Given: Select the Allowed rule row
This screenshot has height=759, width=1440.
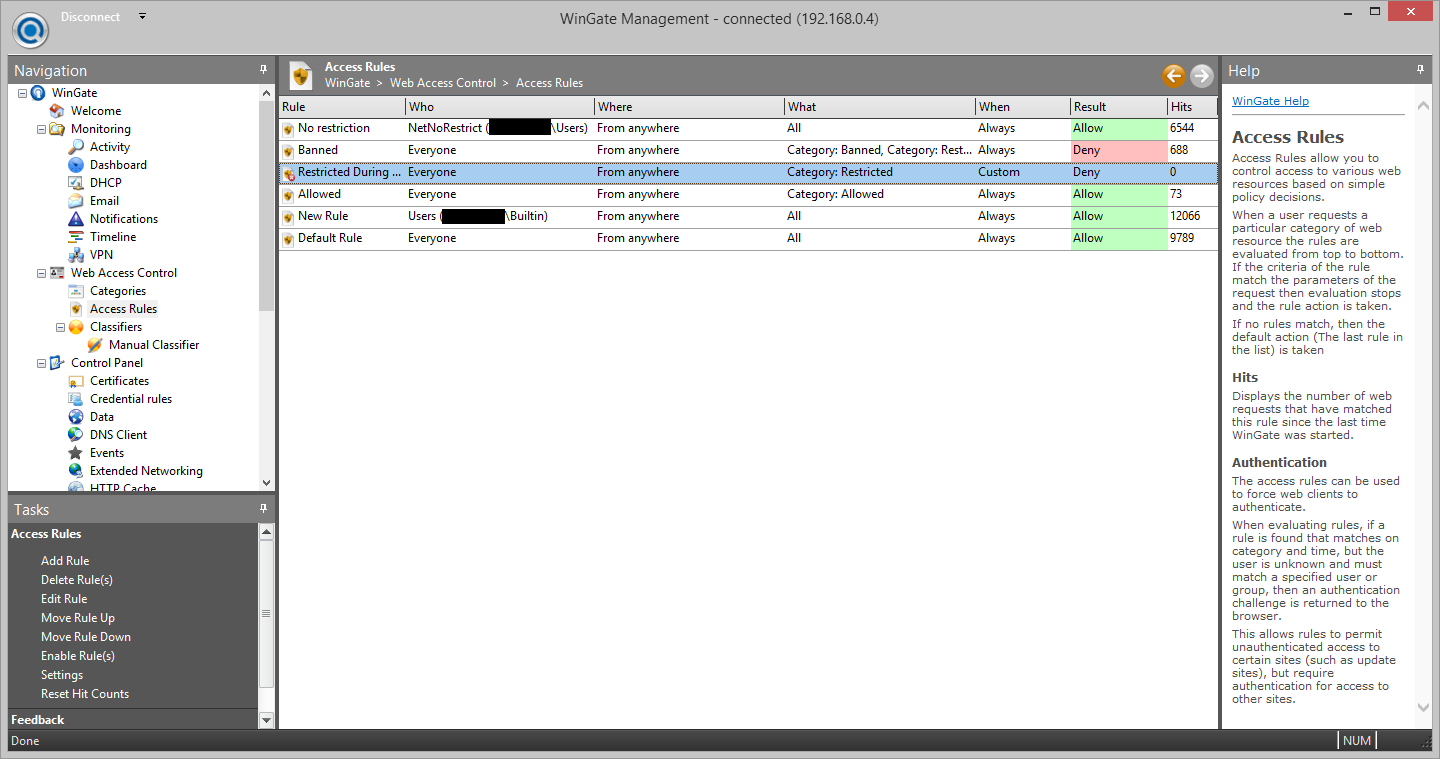Looking at the screenshot, I should [749, 195].
